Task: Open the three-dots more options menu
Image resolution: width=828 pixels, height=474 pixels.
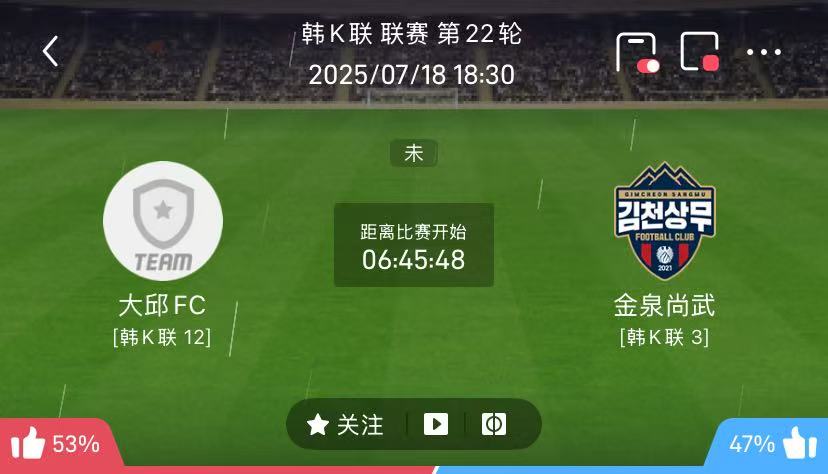Action: click(x=764, y=52)
